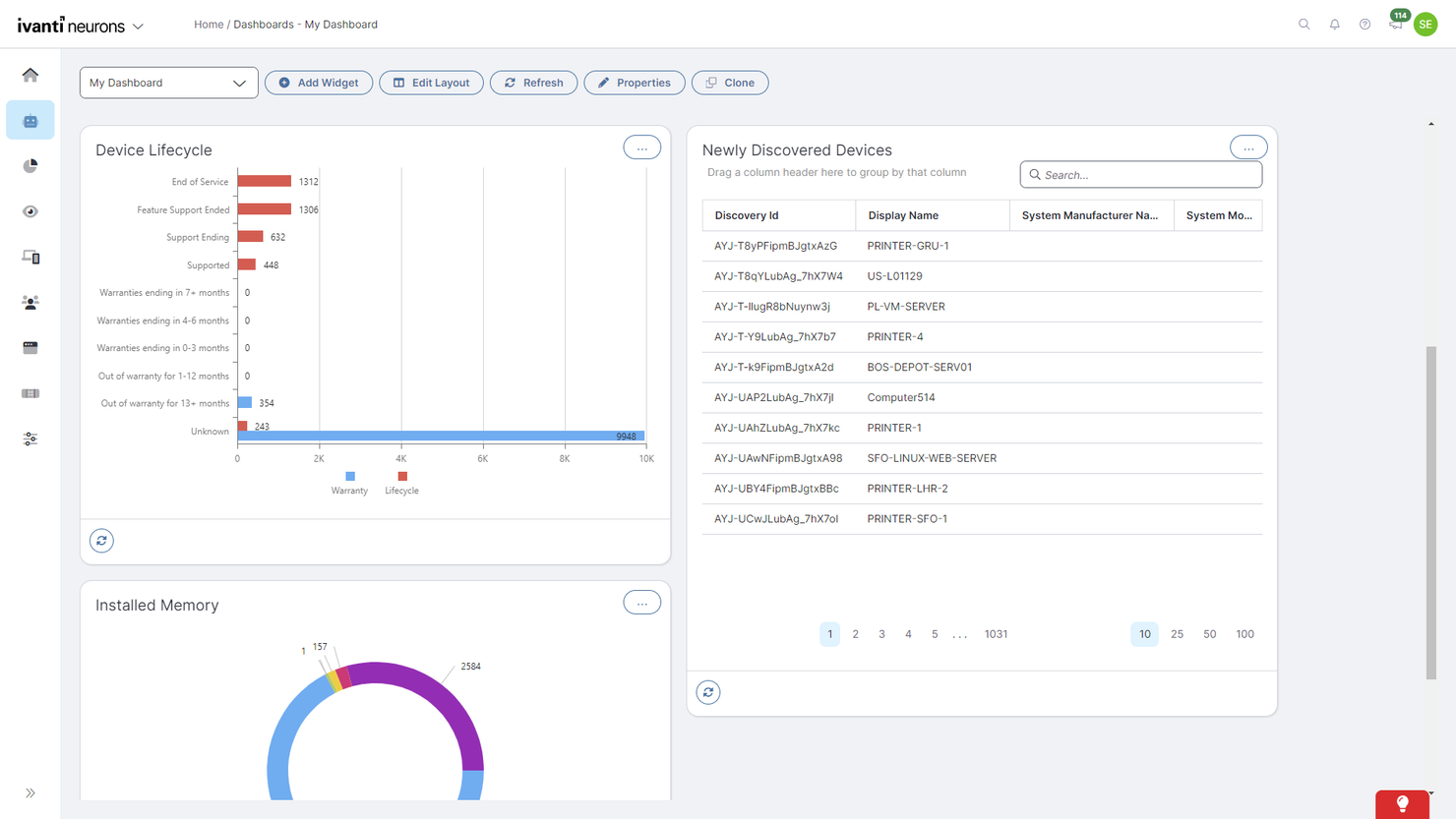The width and height of the screenshot is (1456, 819).
Task: Open the My Dashboard selector dropdown
Action: click(x=169, y=83)
